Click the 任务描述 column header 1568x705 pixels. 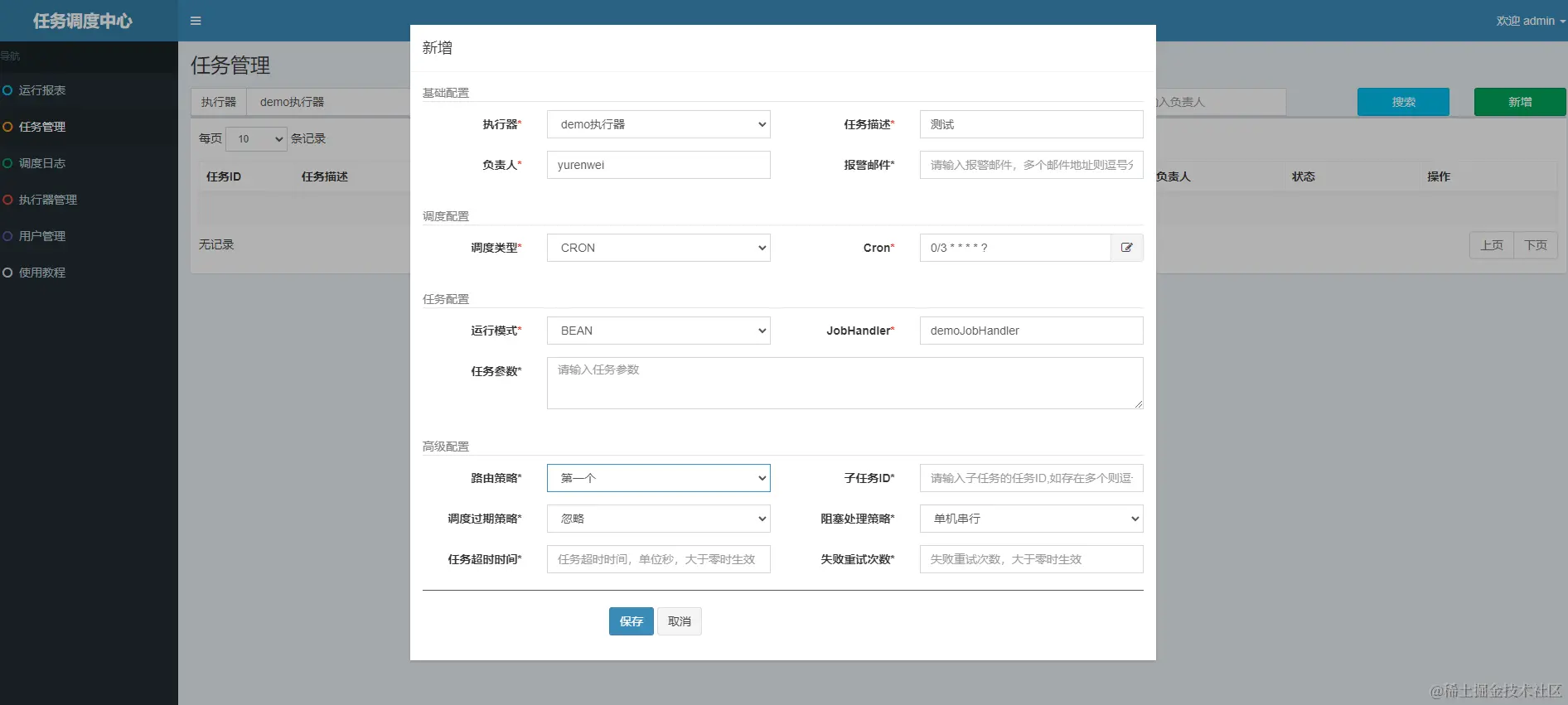pos(325,176)
